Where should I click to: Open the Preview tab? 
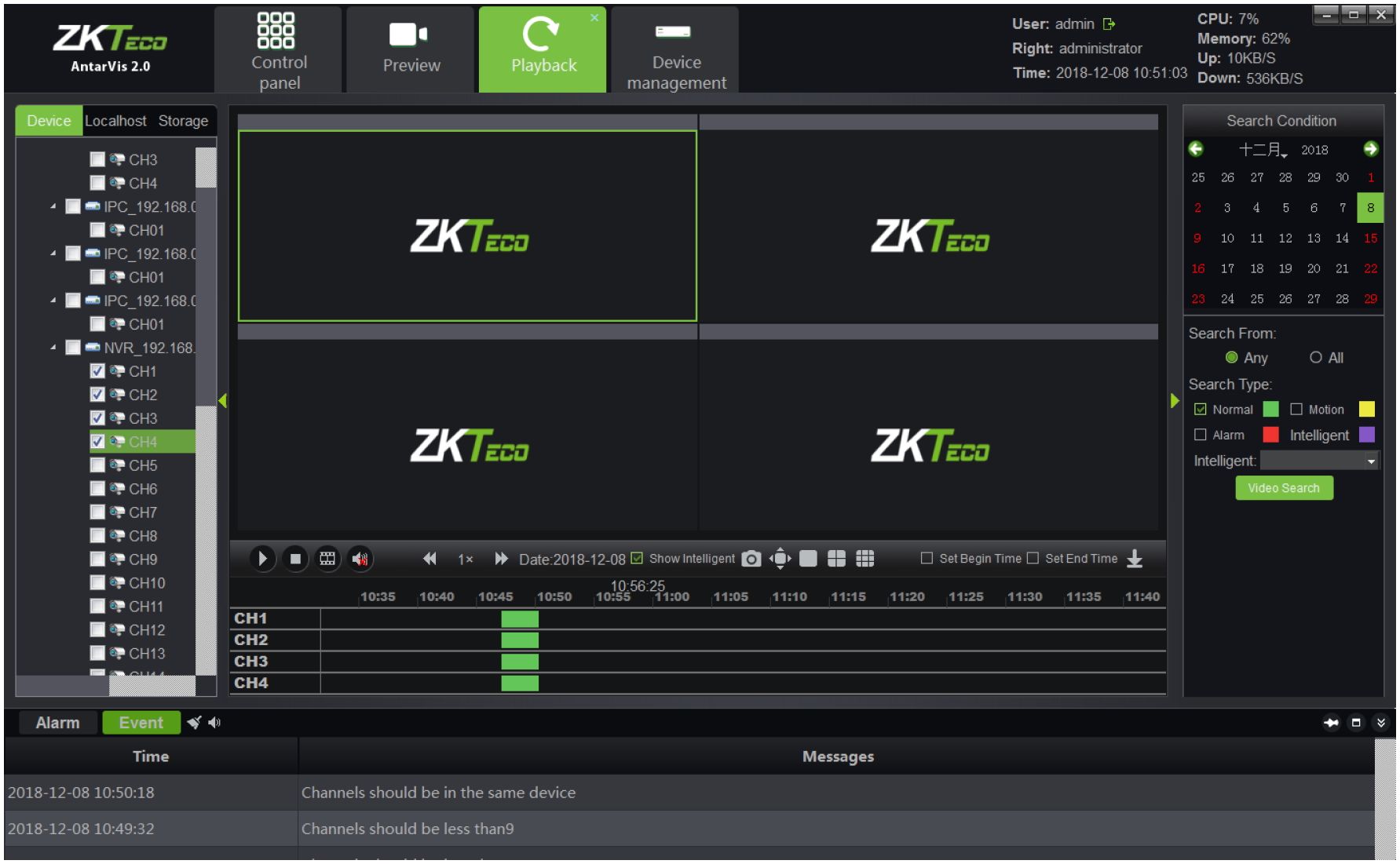click(x=411, y=49)
